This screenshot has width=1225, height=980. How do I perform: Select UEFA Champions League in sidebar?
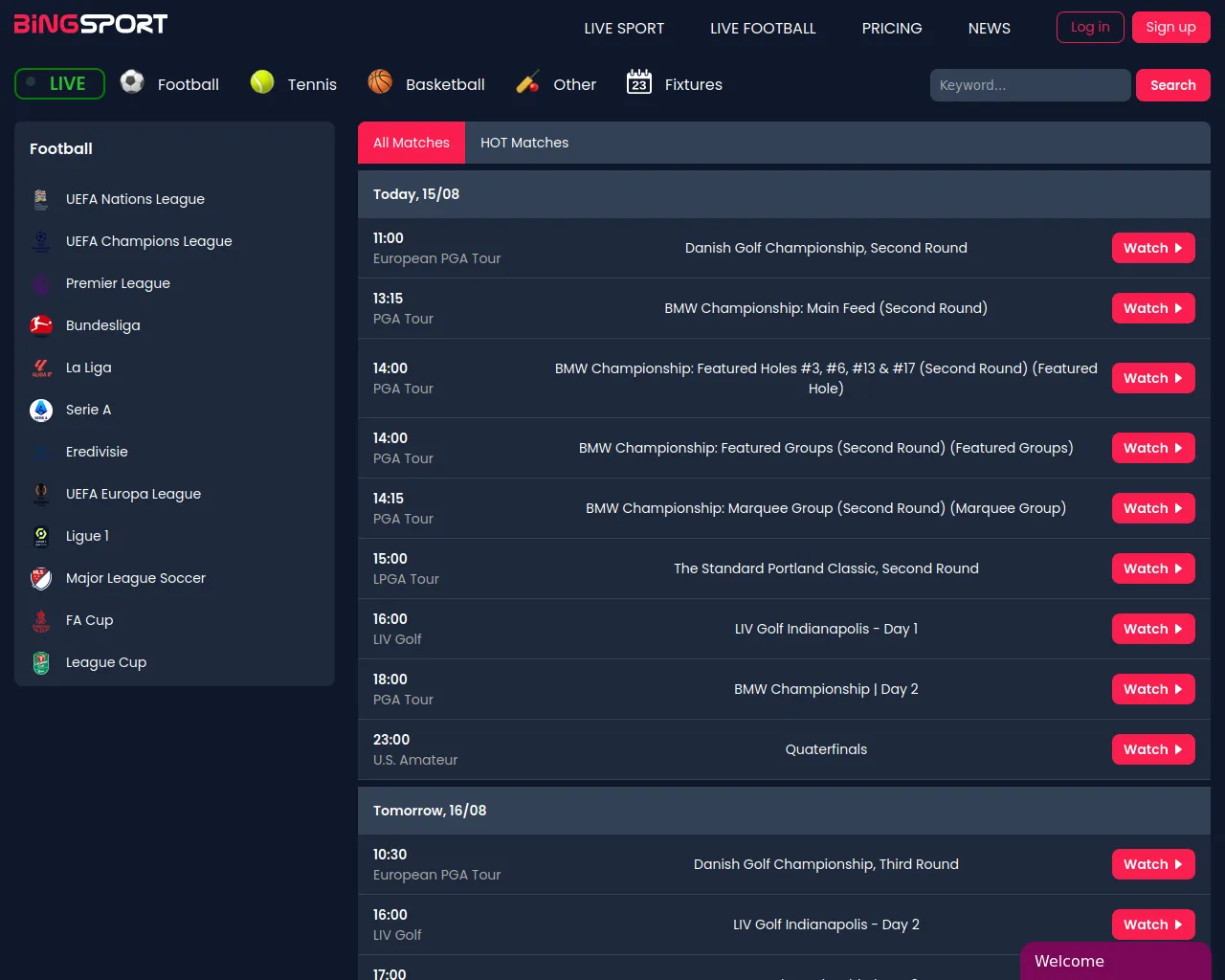[x=148, y=241]
